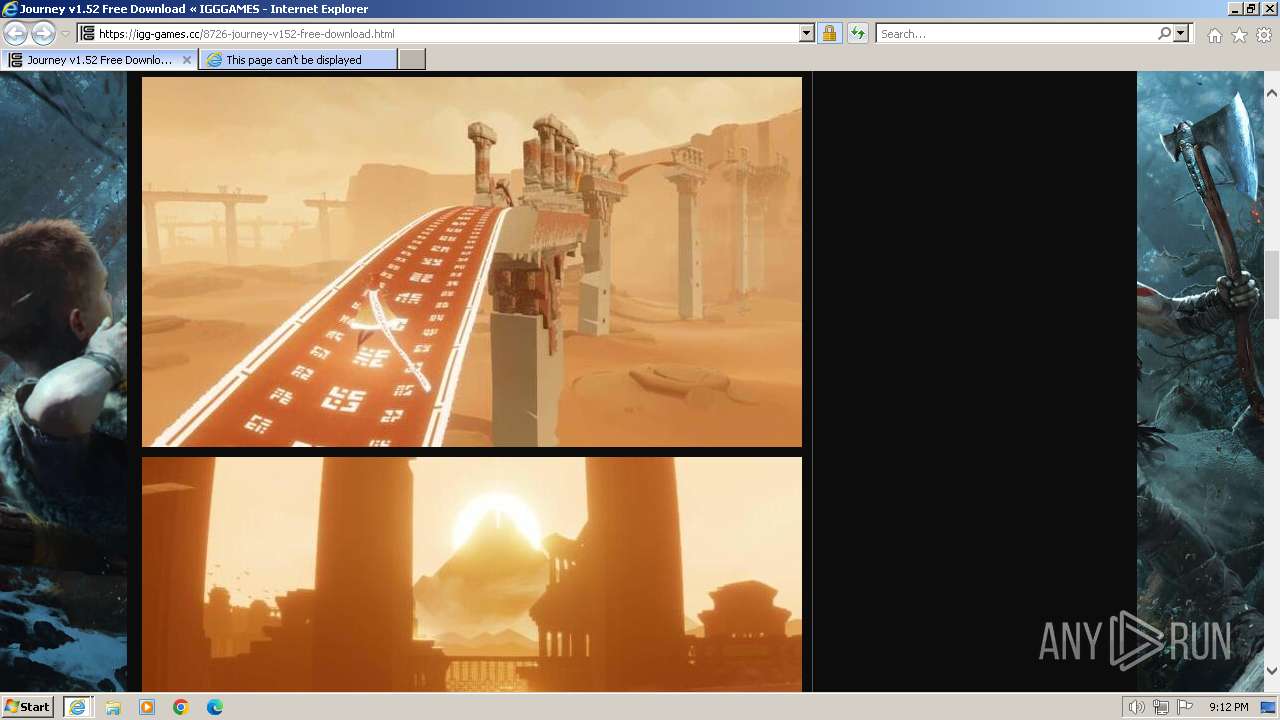
Task: Launch Microsoft Edge from the taskbar
Action: pos(215,707)
